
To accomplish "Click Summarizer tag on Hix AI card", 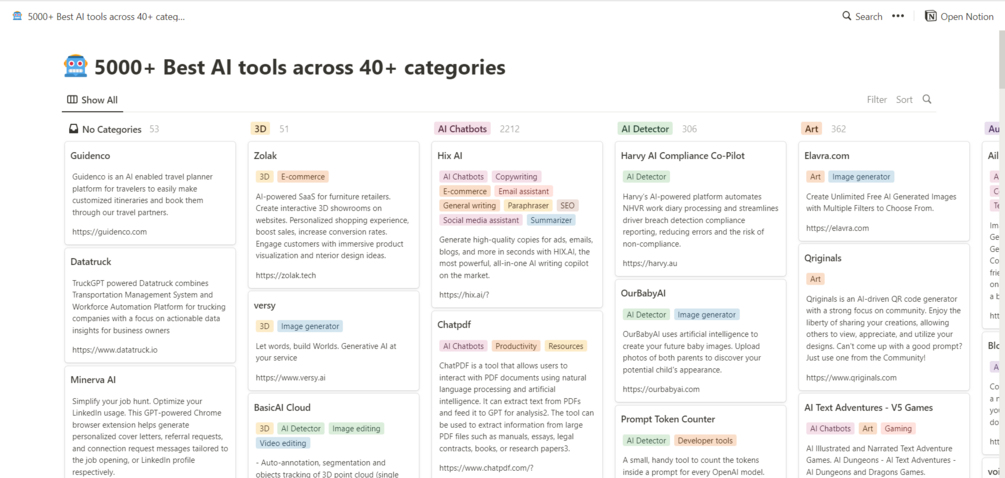I will 551,220.
